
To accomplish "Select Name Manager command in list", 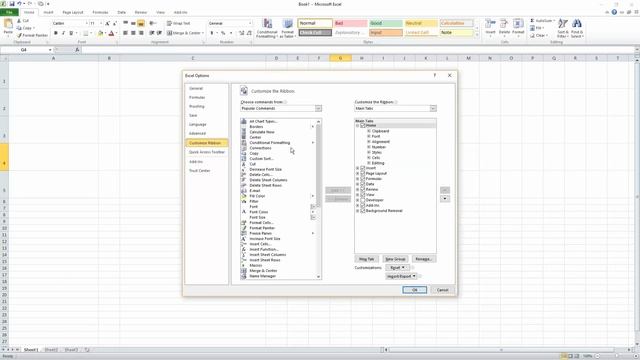I will click(x=262, y=276).
